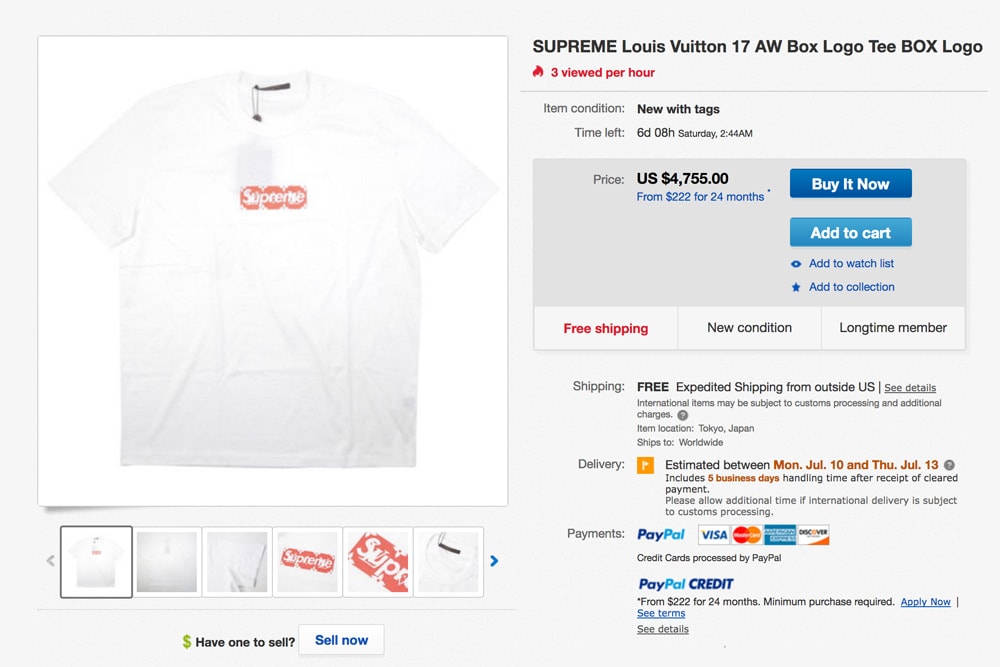Click the help icon next to delivery dates
The height and width of the screenshot is (667, 1000).
point(949,465)
